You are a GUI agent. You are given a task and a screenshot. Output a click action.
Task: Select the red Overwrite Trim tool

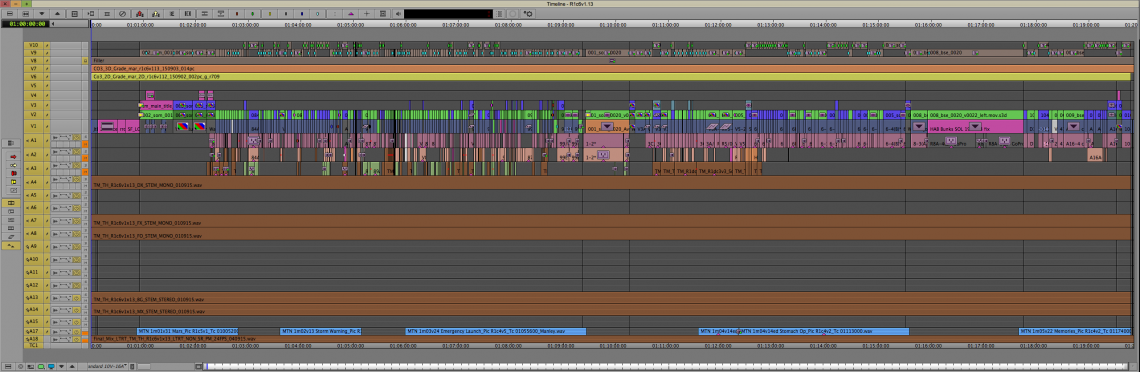(13, 174)
